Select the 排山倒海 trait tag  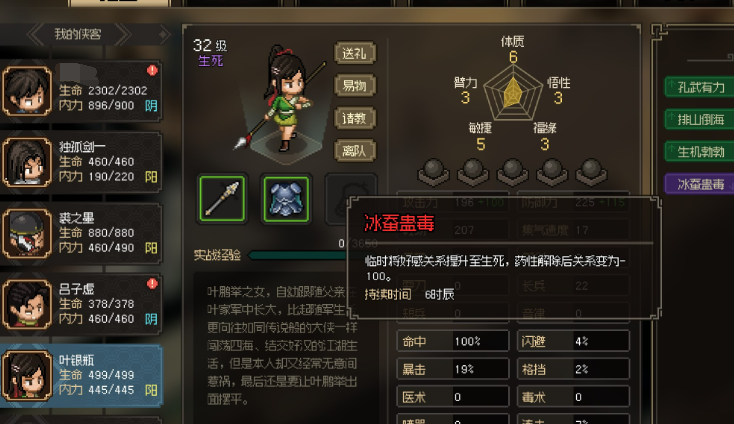tap(699, 119)
